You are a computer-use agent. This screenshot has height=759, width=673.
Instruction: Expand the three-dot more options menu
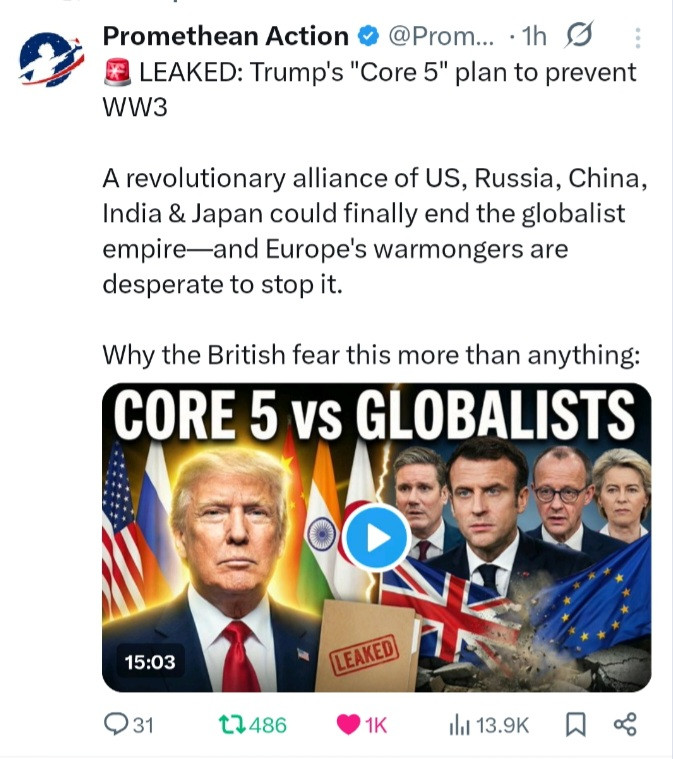coord(638,38)
